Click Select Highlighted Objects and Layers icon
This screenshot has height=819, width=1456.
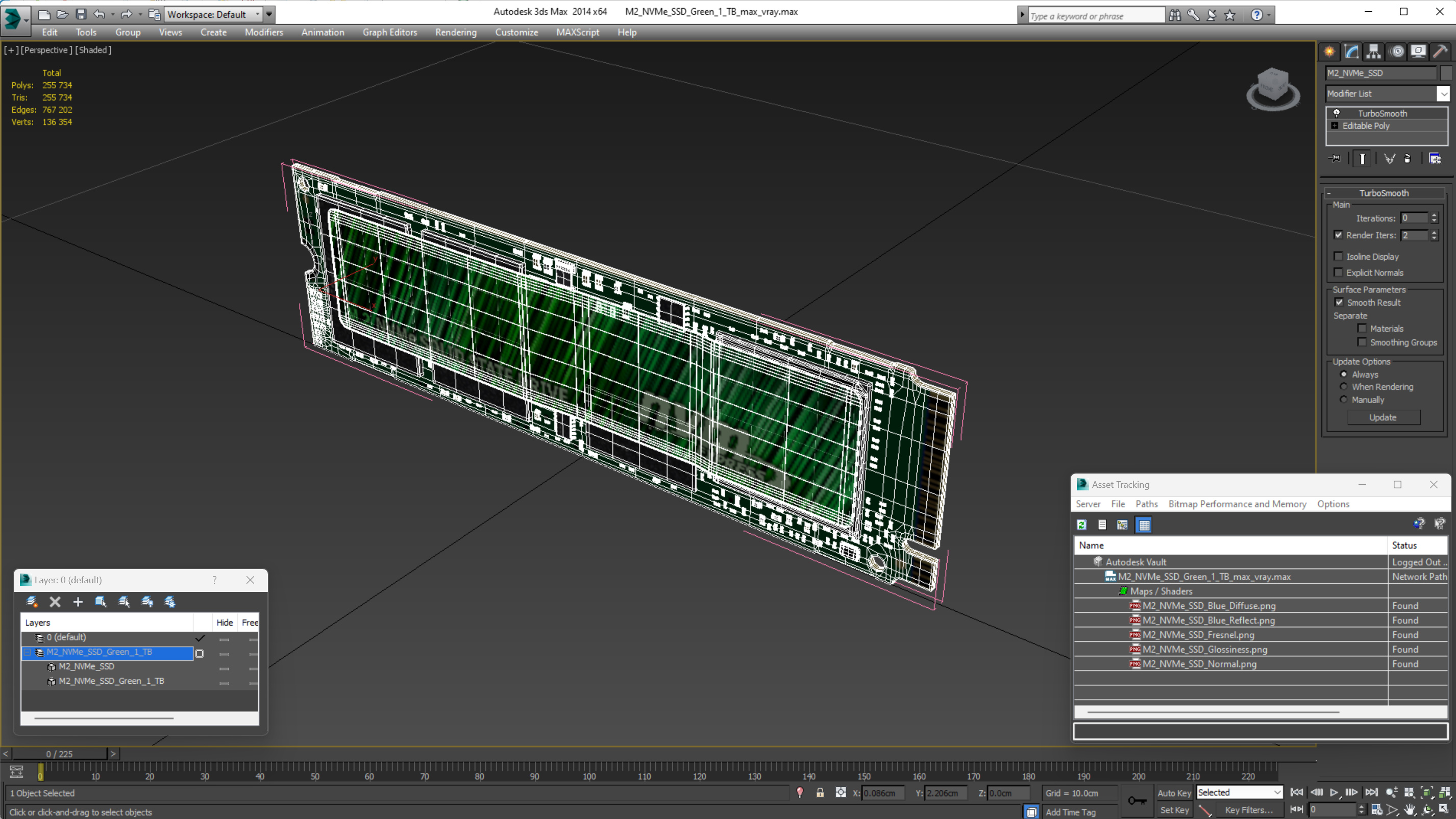(x=101, y=602)
